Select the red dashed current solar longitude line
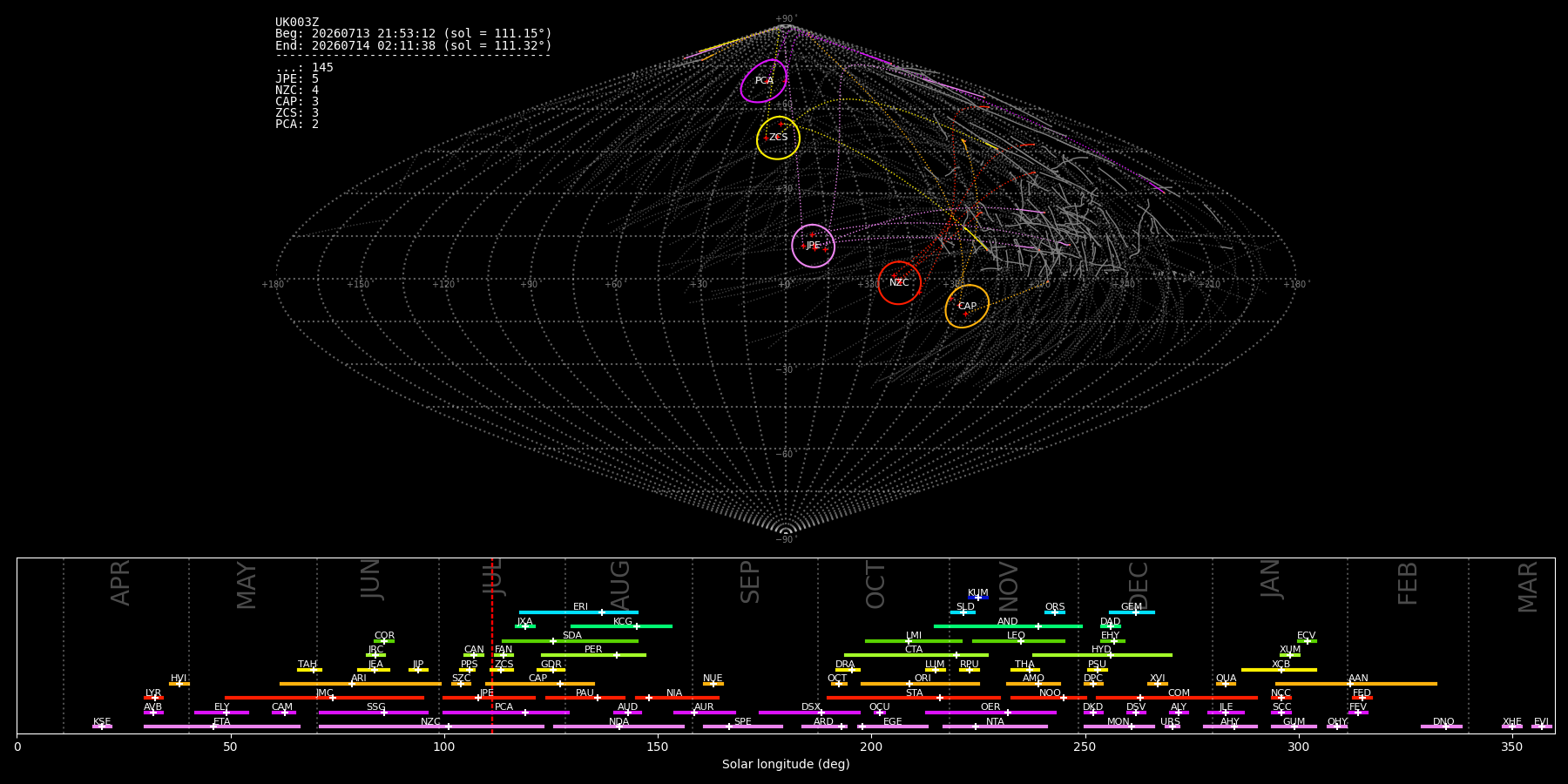Image resolution: width=1568 pixels, height=784 pixels. point(492,645)
